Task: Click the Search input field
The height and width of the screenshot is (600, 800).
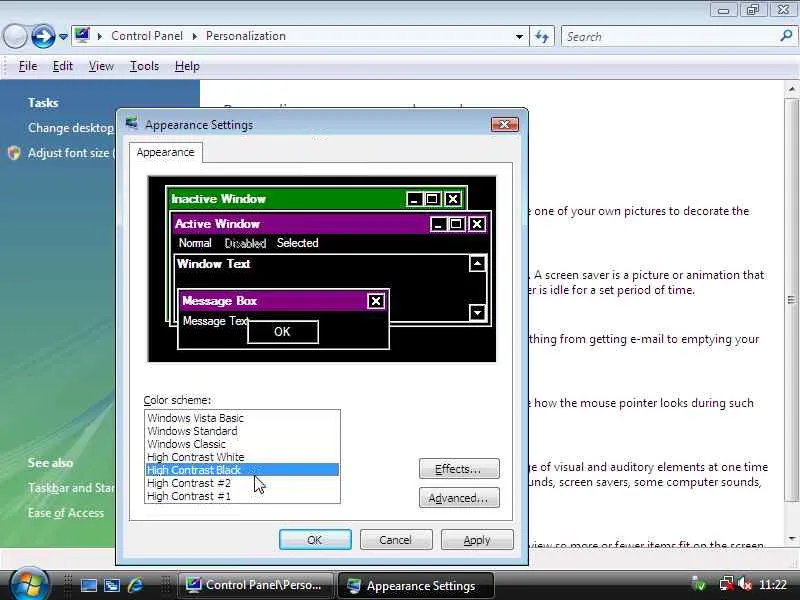Action: (669, 37)
